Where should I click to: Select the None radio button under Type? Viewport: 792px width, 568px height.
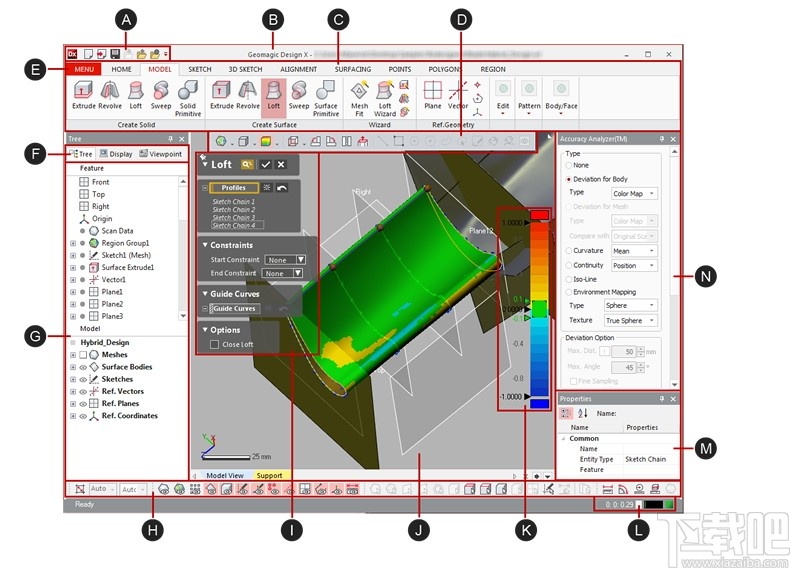coord(569,165)
